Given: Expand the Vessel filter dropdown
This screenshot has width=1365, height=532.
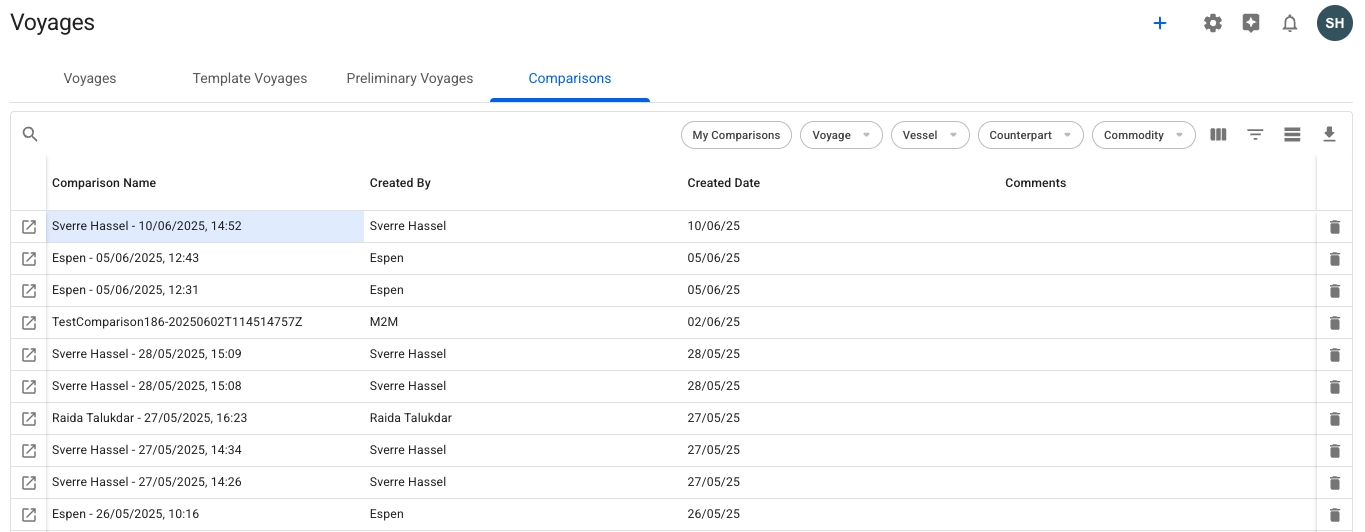Looking at the screenshot, I should coord(929,135).
